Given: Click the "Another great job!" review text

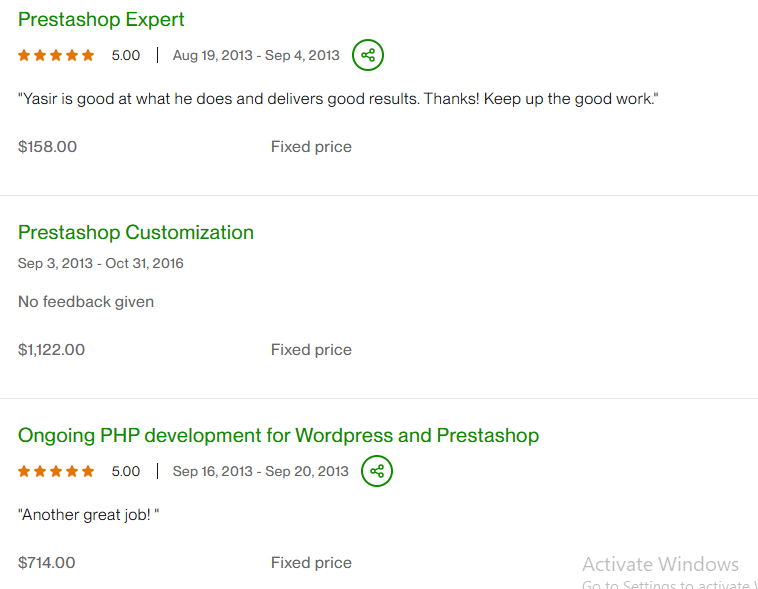Looking at the screenshot, I should 89,515.
